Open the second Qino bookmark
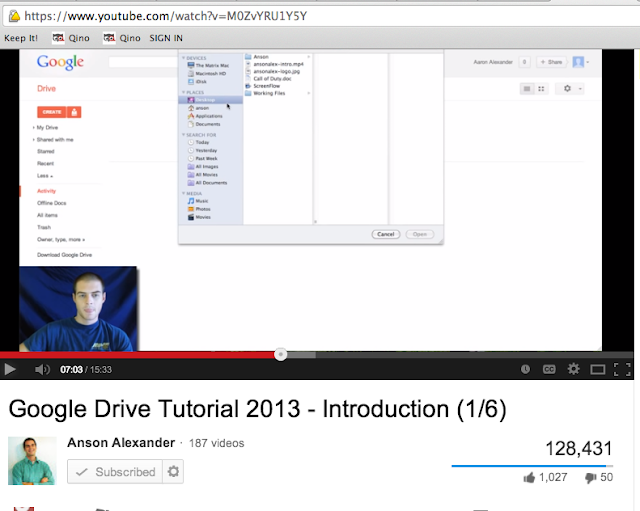The width and height of the screenshot is (640, 511). click(x=122, y=38)
